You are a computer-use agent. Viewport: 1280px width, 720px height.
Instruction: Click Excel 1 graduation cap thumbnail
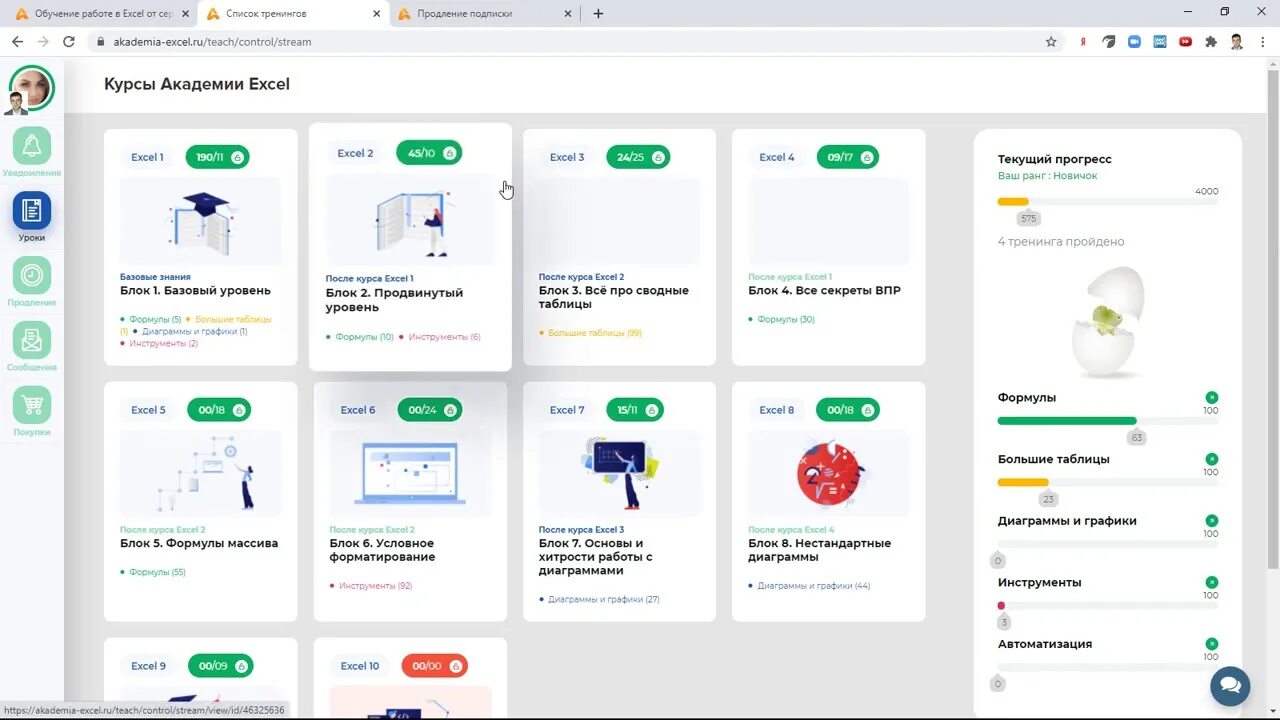point(200,222)
